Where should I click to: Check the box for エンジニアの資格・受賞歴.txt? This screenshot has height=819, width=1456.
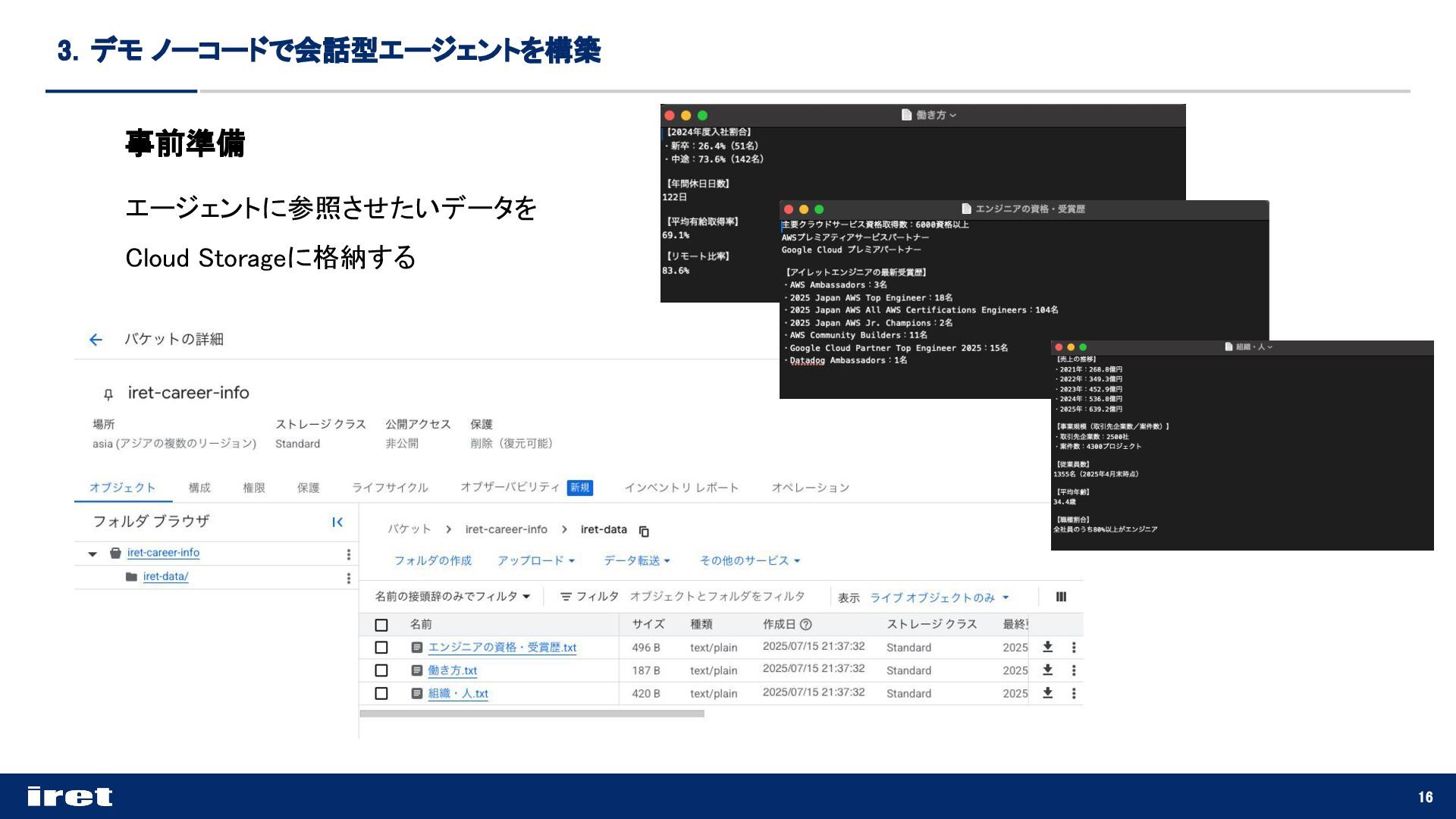click(381, 648)
